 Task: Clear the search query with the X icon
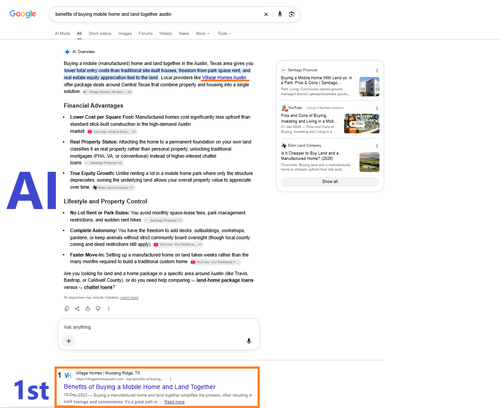point(266,14)
